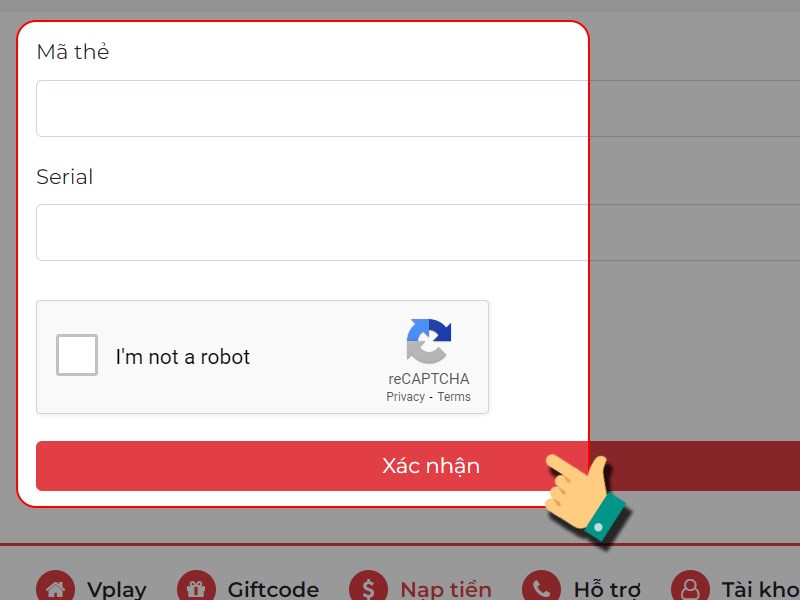The image size is (800, 600).
Task: Select the Vplay home icon
Action: tap(57, 586)
